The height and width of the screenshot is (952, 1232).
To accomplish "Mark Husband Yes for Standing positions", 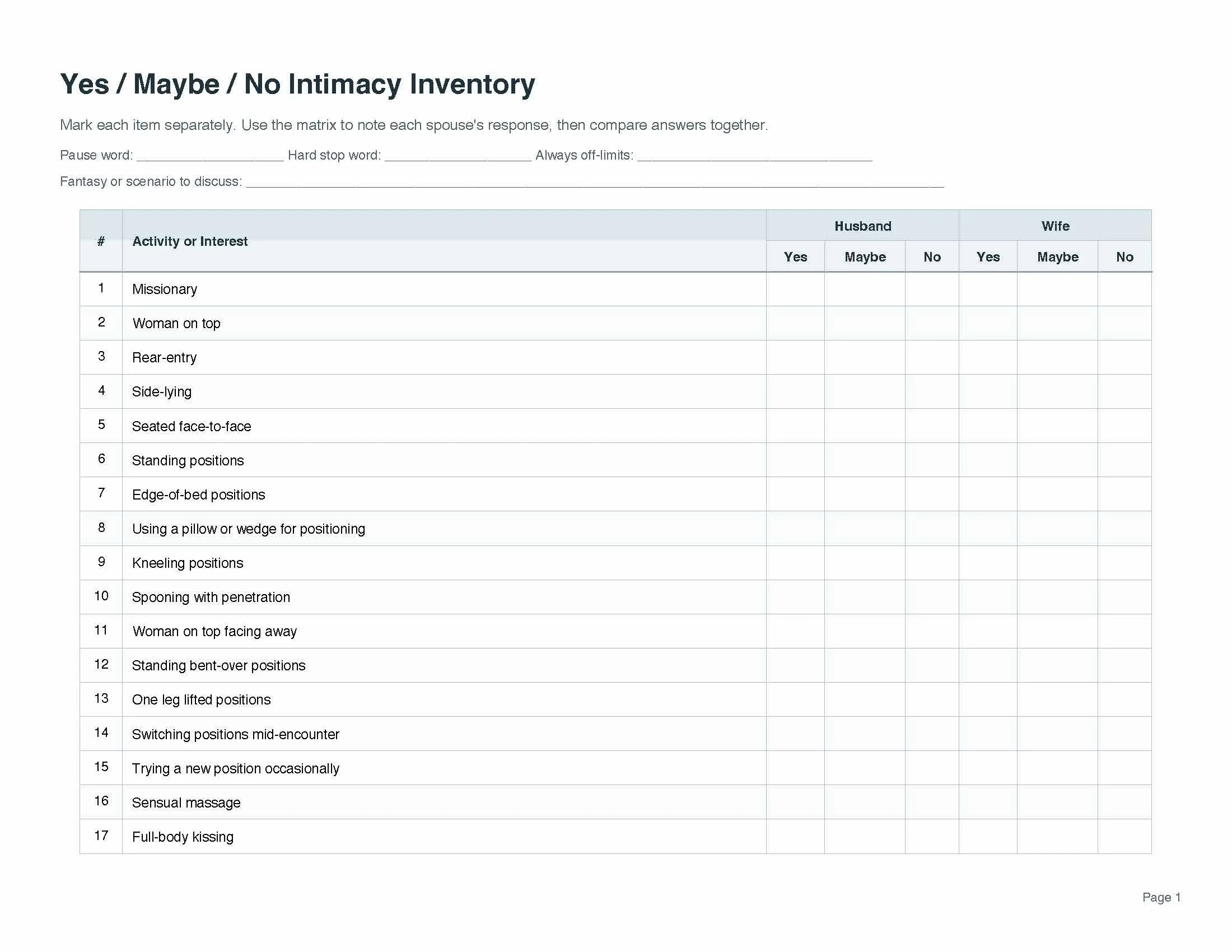I will [x=795, y=460].
